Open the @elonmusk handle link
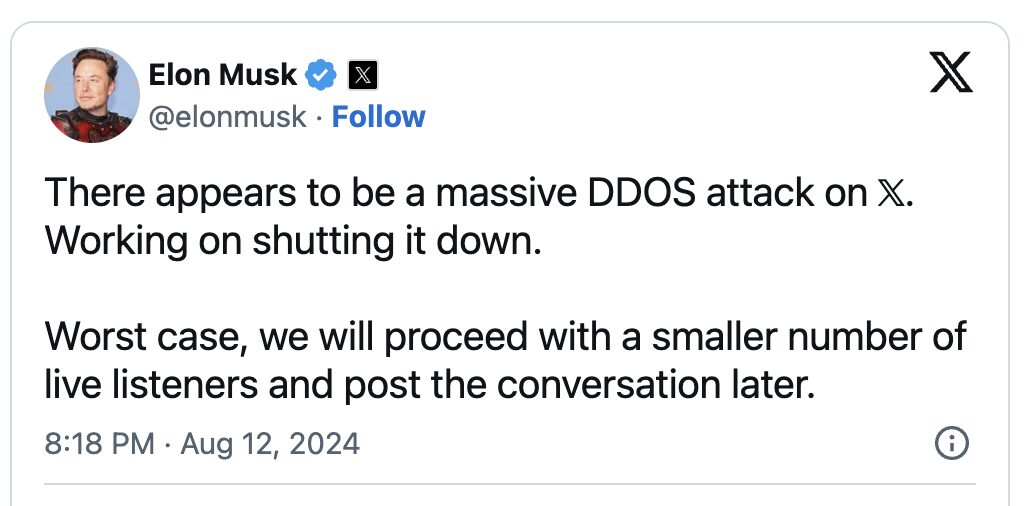 227,117
